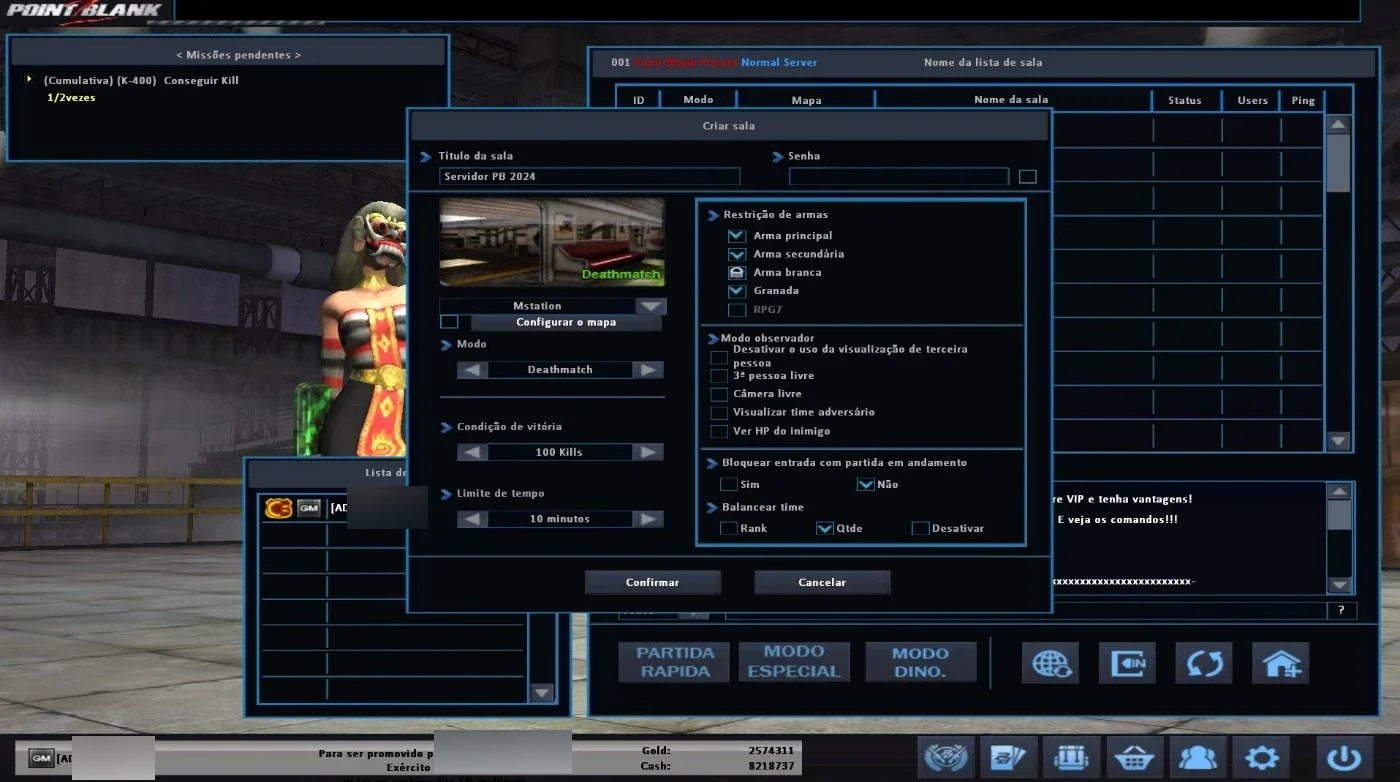Check Rank under Balancear time
The width and height of the screenshot is (1400, 782).
click(x=729, y=528)
